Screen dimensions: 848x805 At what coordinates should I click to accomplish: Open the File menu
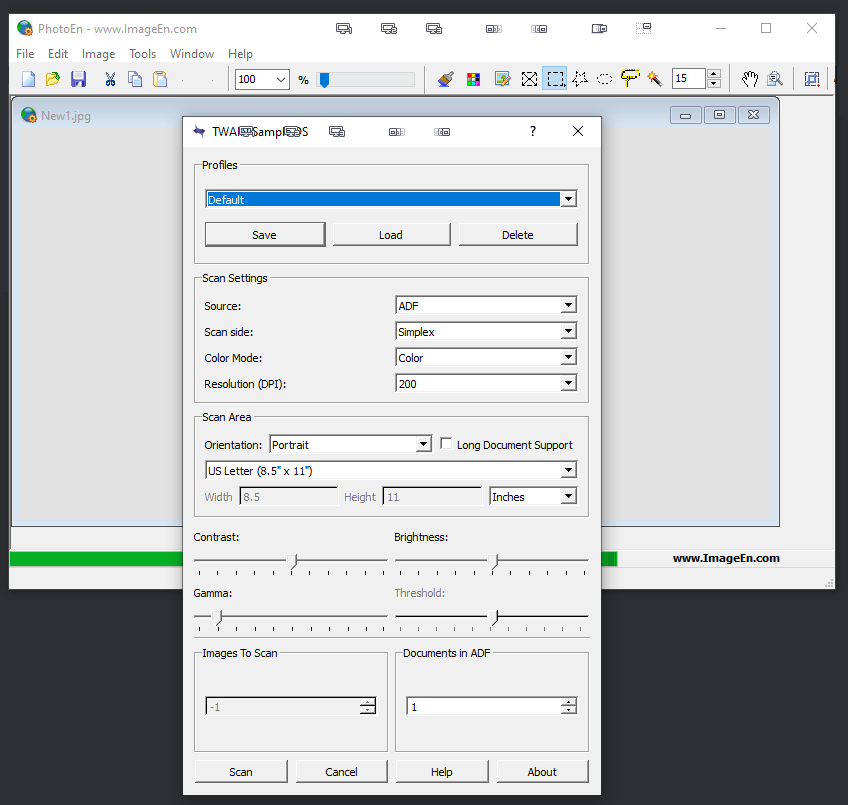pyautogui.click(x=25, y=54)
